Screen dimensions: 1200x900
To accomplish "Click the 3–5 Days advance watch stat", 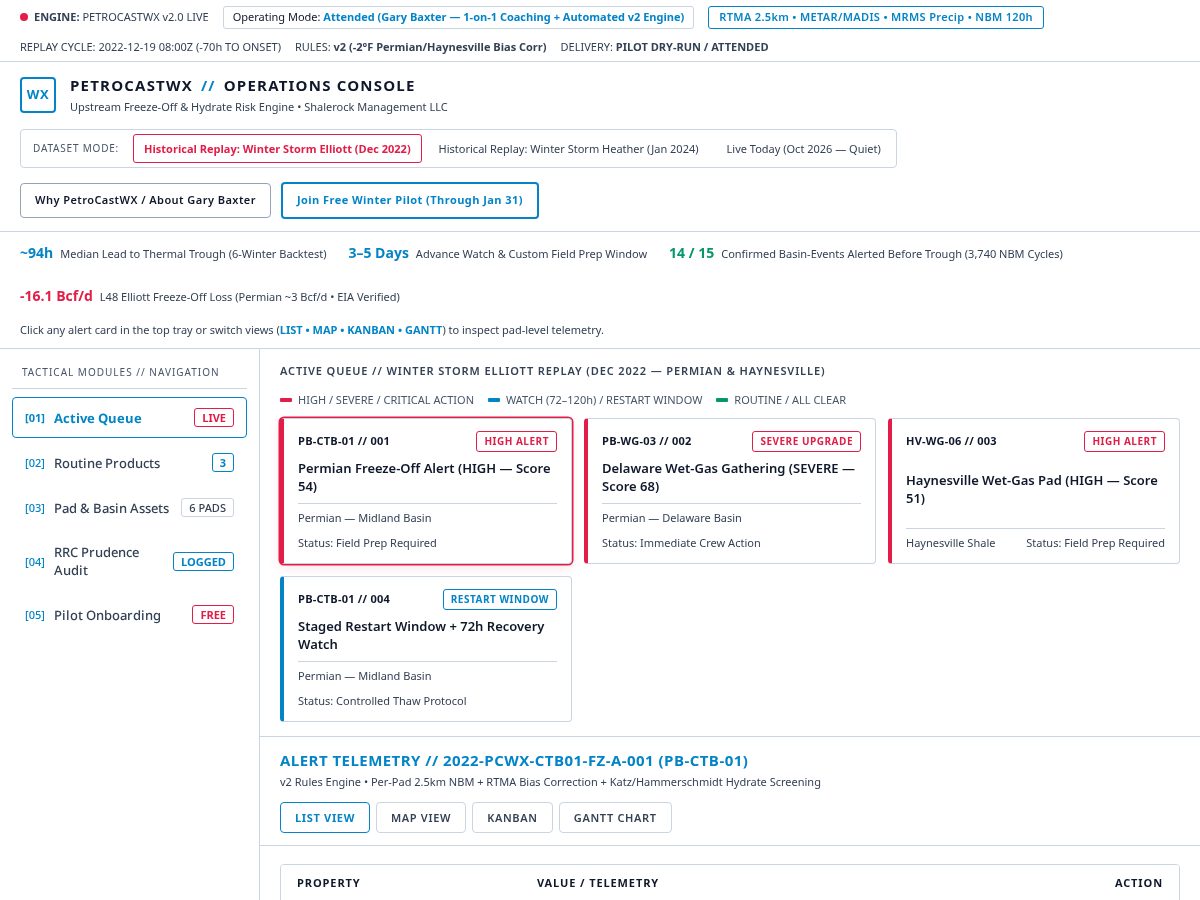I will tap(497, 254).
